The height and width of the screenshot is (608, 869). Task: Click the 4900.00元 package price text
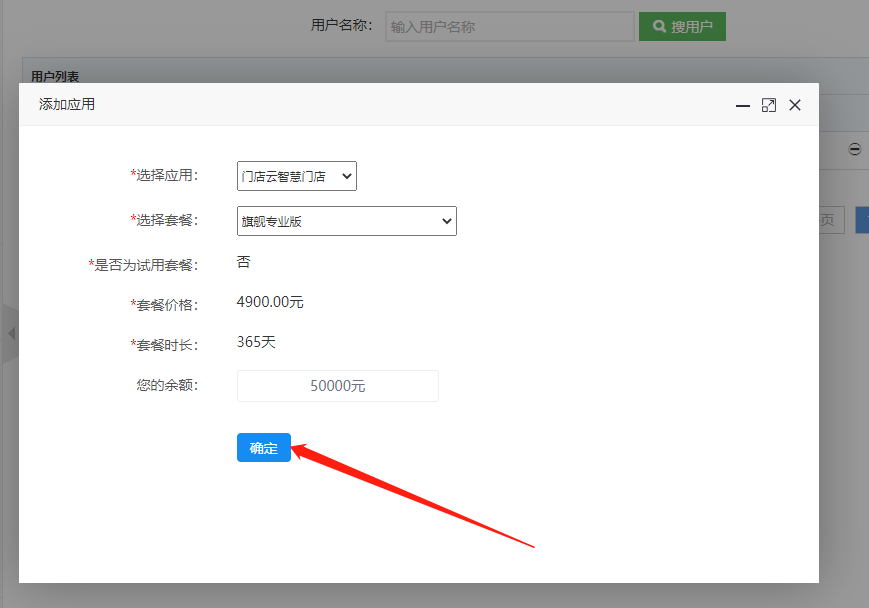pyautogui.click(x=270, y=302)
